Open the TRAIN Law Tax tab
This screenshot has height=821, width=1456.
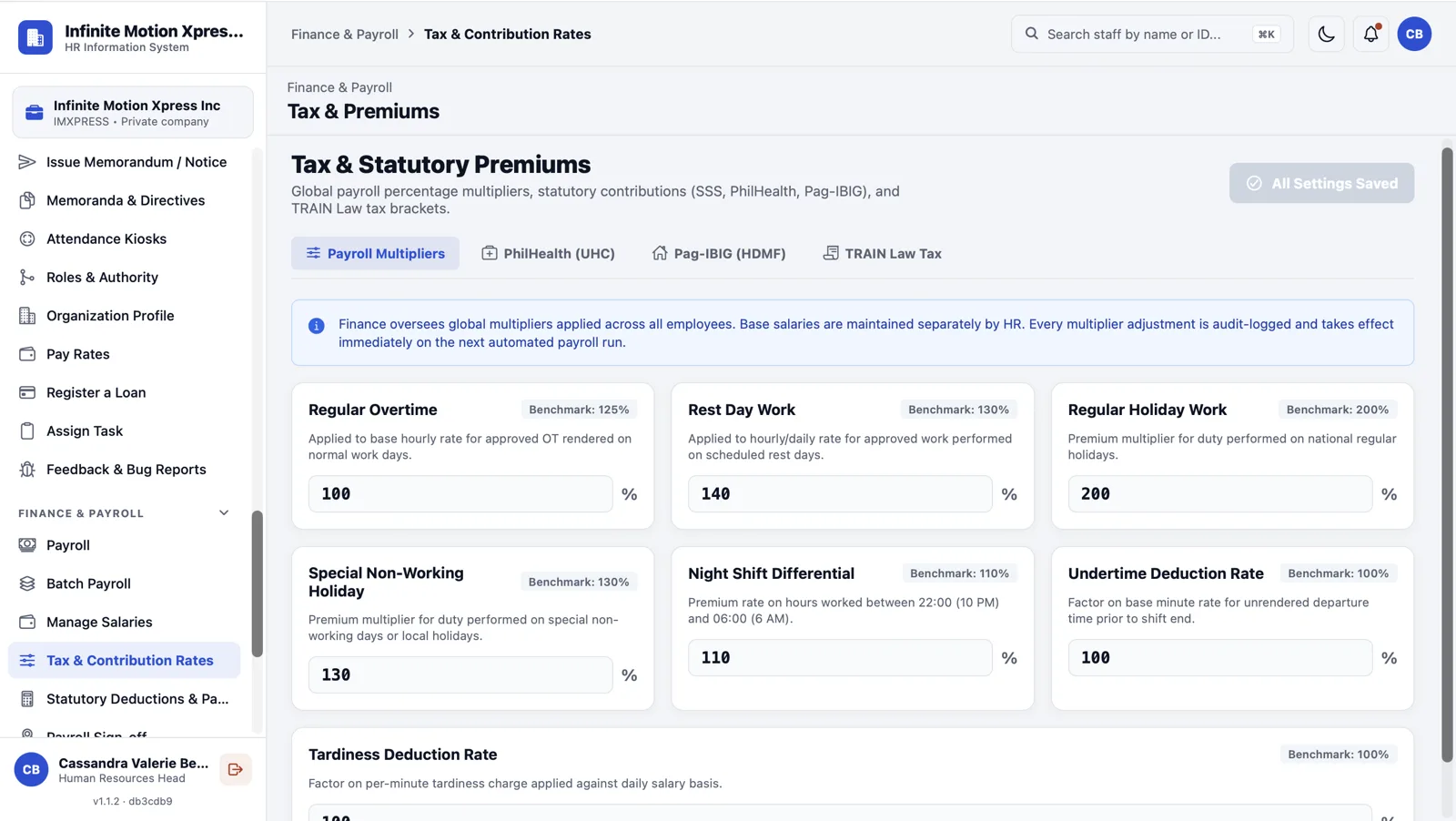click(x=882, y=253)
